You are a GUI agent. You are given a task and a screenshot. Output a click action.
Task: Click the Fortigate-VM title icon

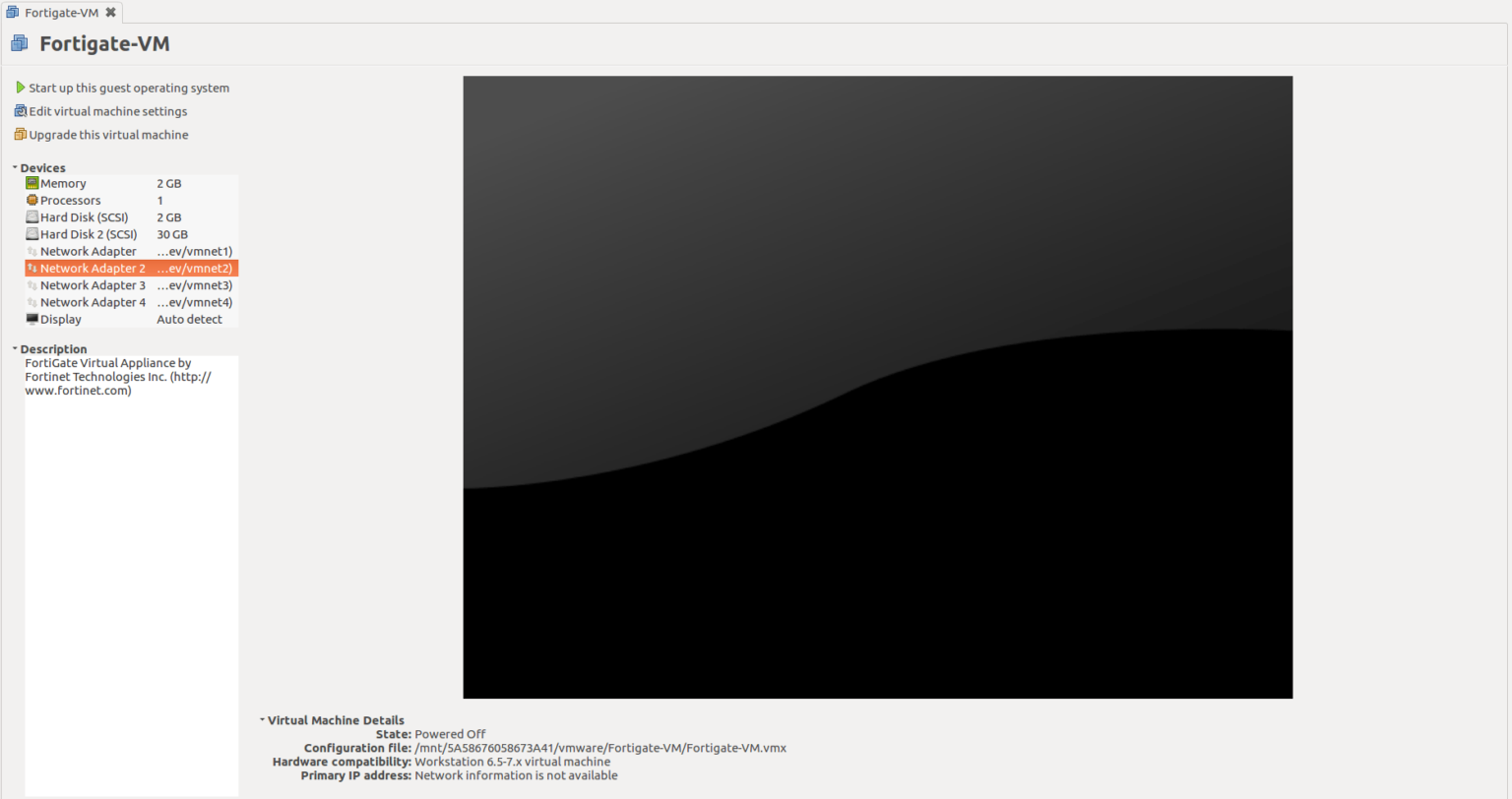coord(19,43)
